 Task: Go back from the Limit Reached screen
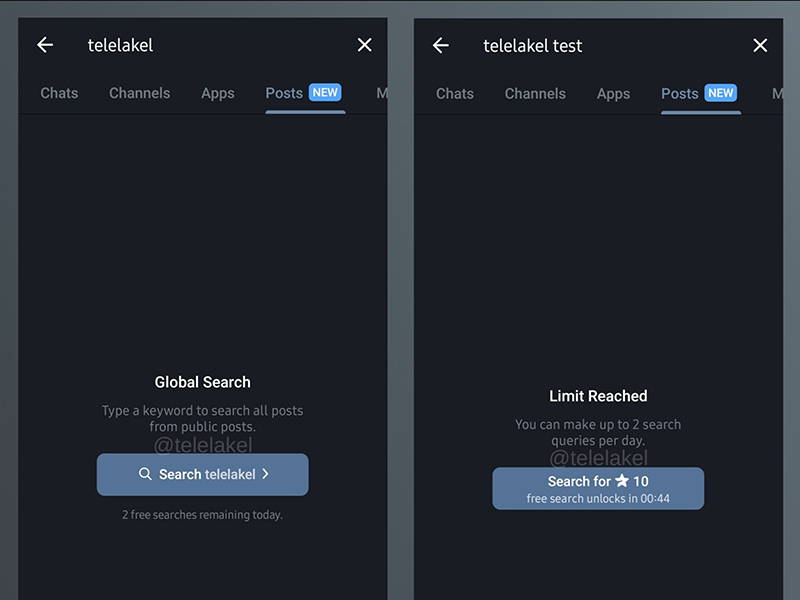click(x=441, y=45)
